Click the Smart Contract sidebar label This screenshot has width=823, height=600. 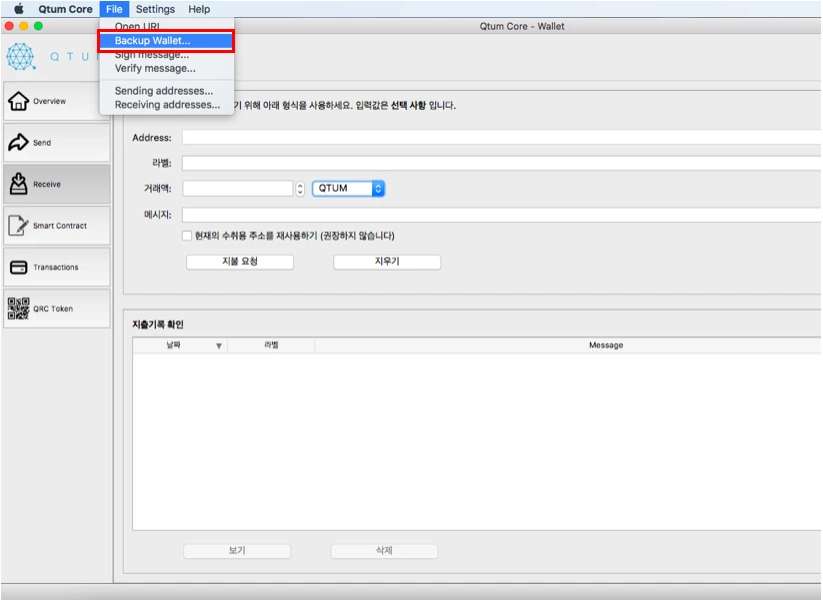click(60, 226)
